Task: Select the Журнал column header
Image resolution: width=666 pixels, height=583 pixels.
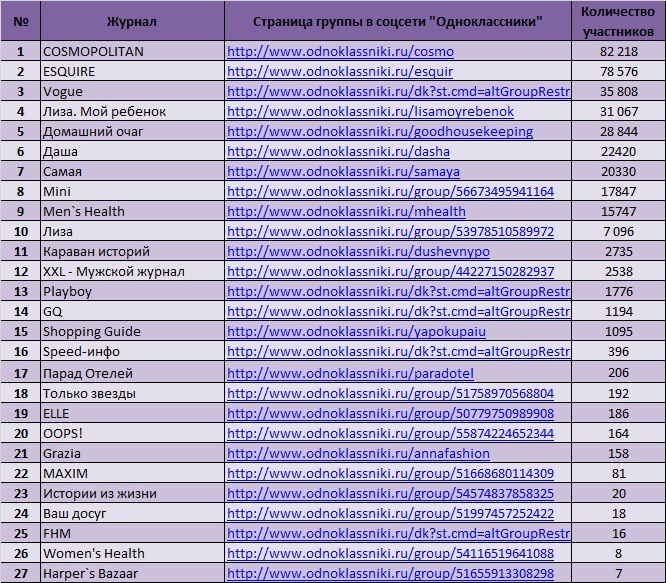Action: tap(132, 21)
